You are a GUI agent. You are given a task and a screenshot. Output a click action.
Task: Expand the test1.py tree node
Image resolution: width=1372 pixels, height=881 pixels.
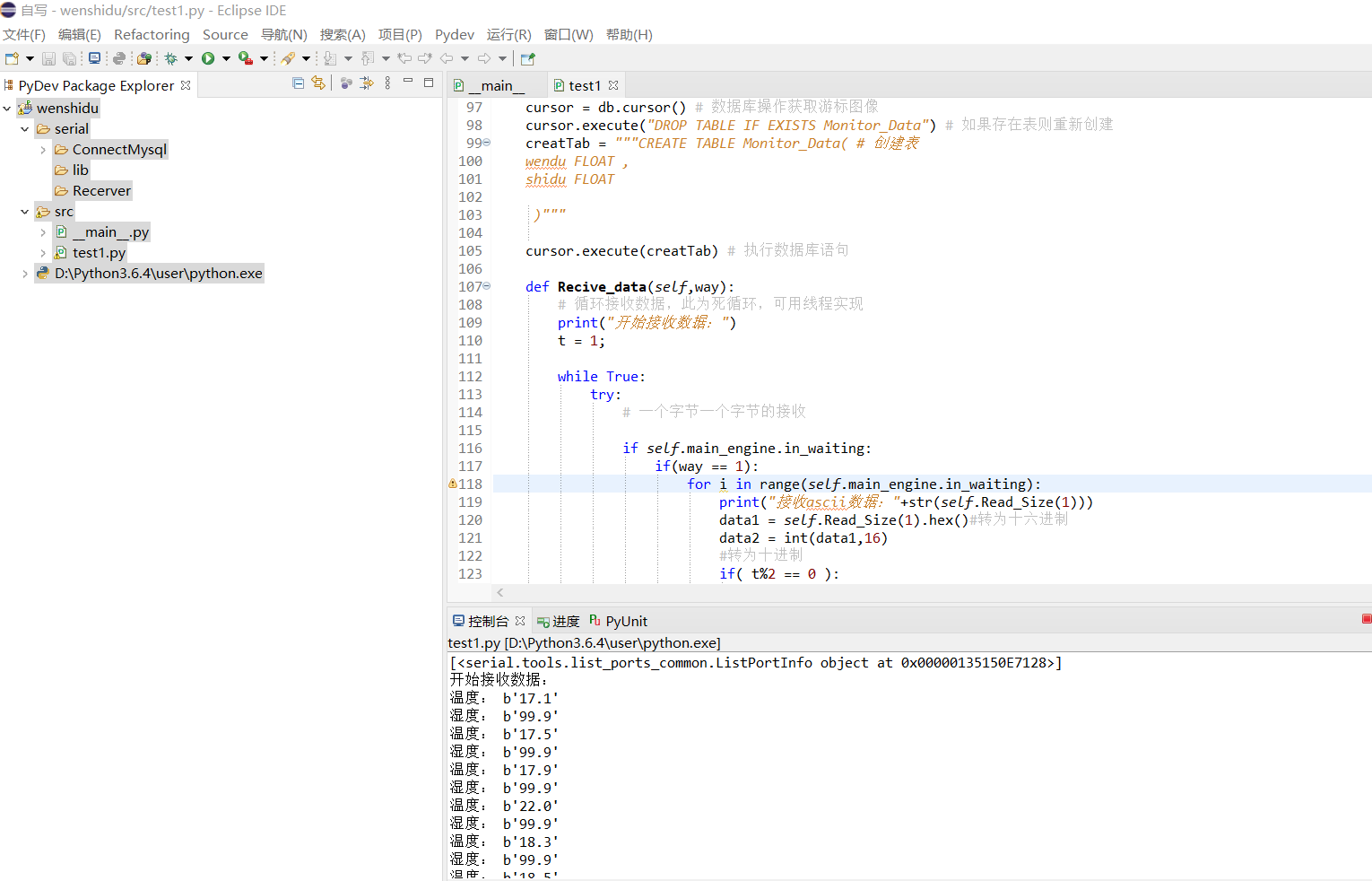click(x=43, y=253)
